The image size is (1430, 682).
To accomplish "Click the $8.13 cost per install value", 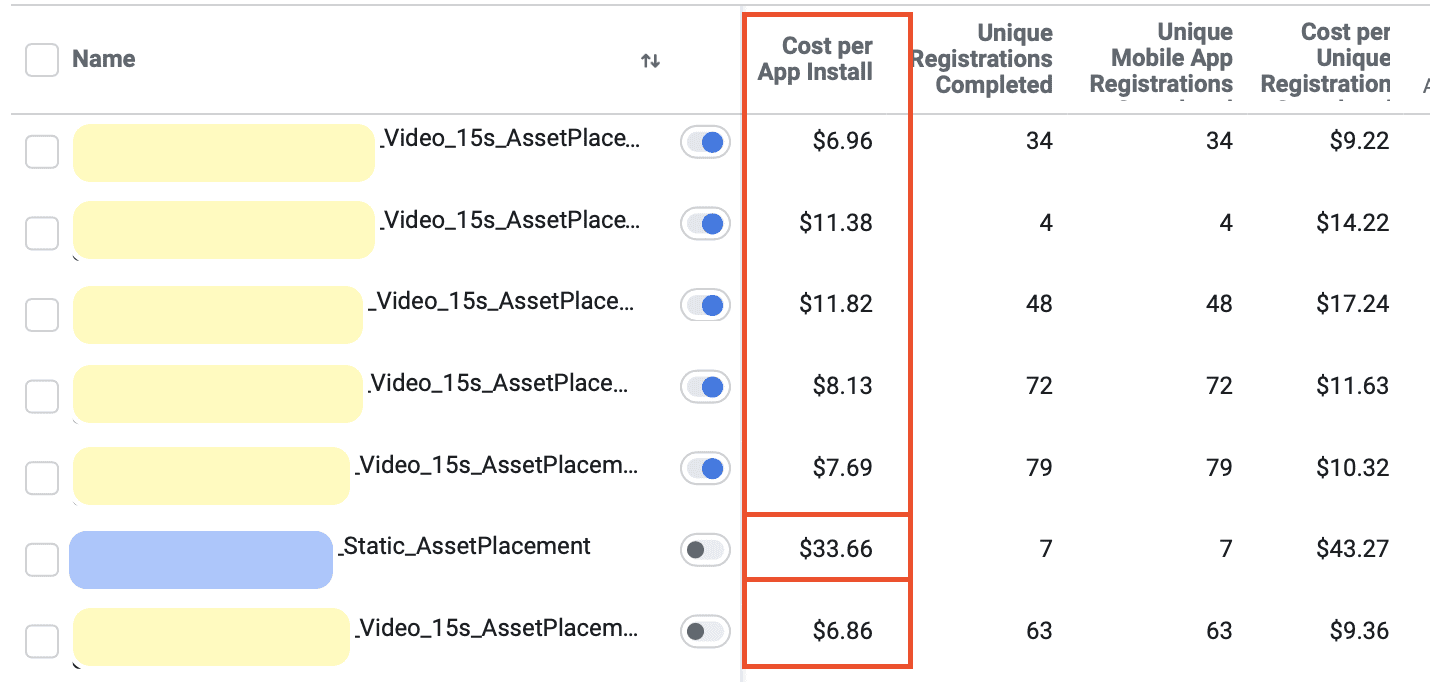I will click(x=842, y=386).
